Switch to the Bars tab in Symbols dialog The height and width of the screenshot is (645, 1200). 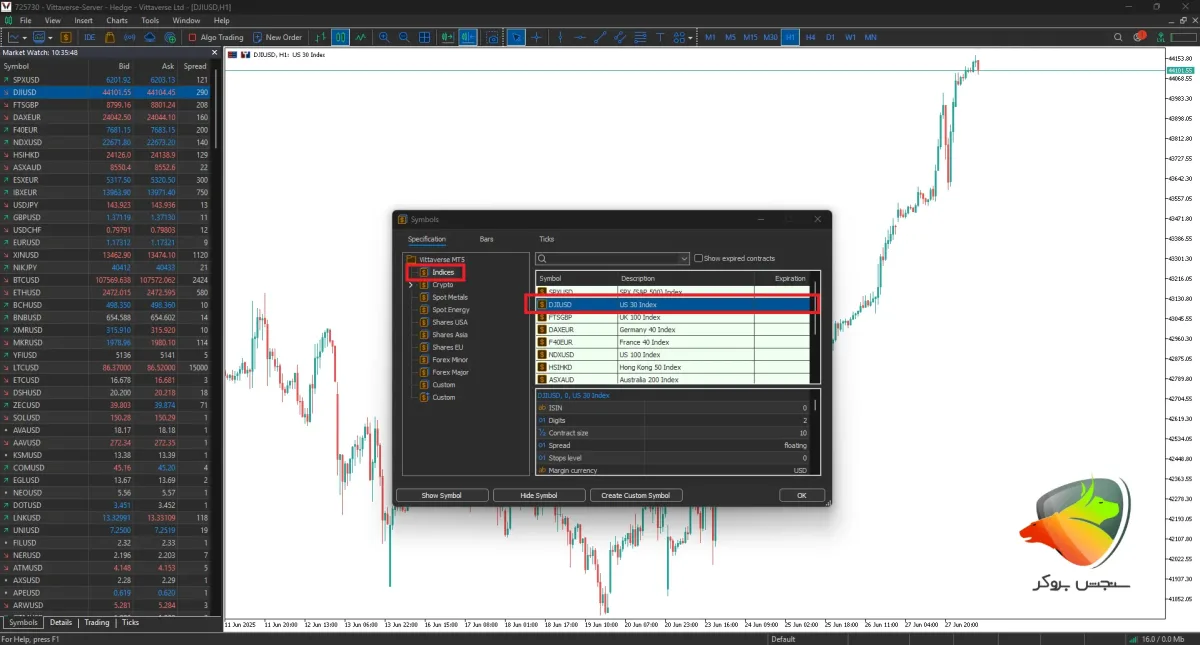(x=486, y=239)
